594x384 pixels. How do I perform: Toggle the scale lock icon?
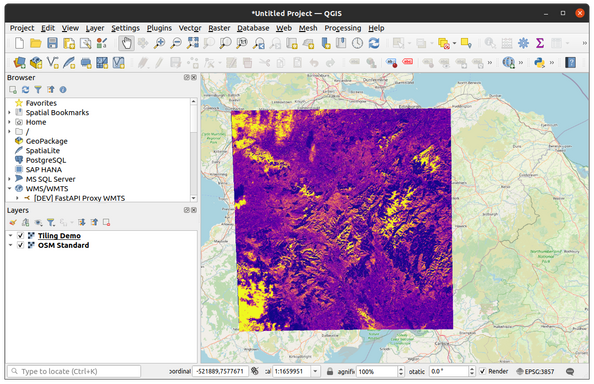[330, 372]
